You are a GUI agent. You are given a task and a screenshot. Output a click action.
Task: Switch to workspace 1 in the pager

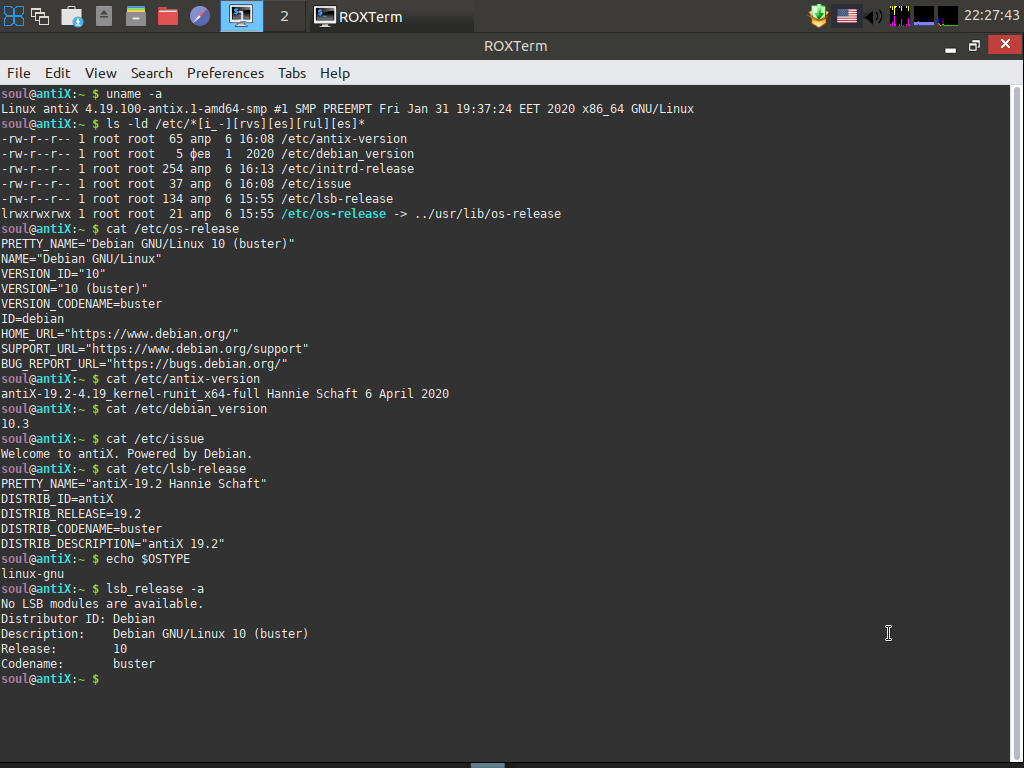click(242, 16)
